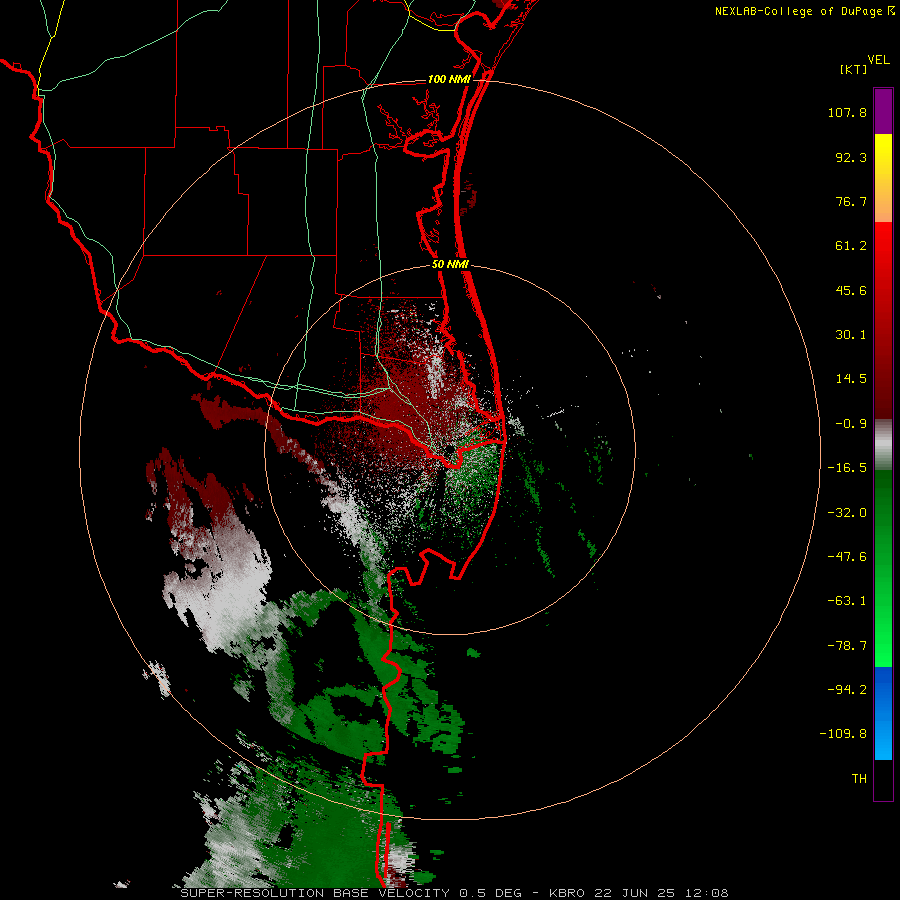
Task: Click the 30.1 velocity scale value
Action: coord(851,335)
